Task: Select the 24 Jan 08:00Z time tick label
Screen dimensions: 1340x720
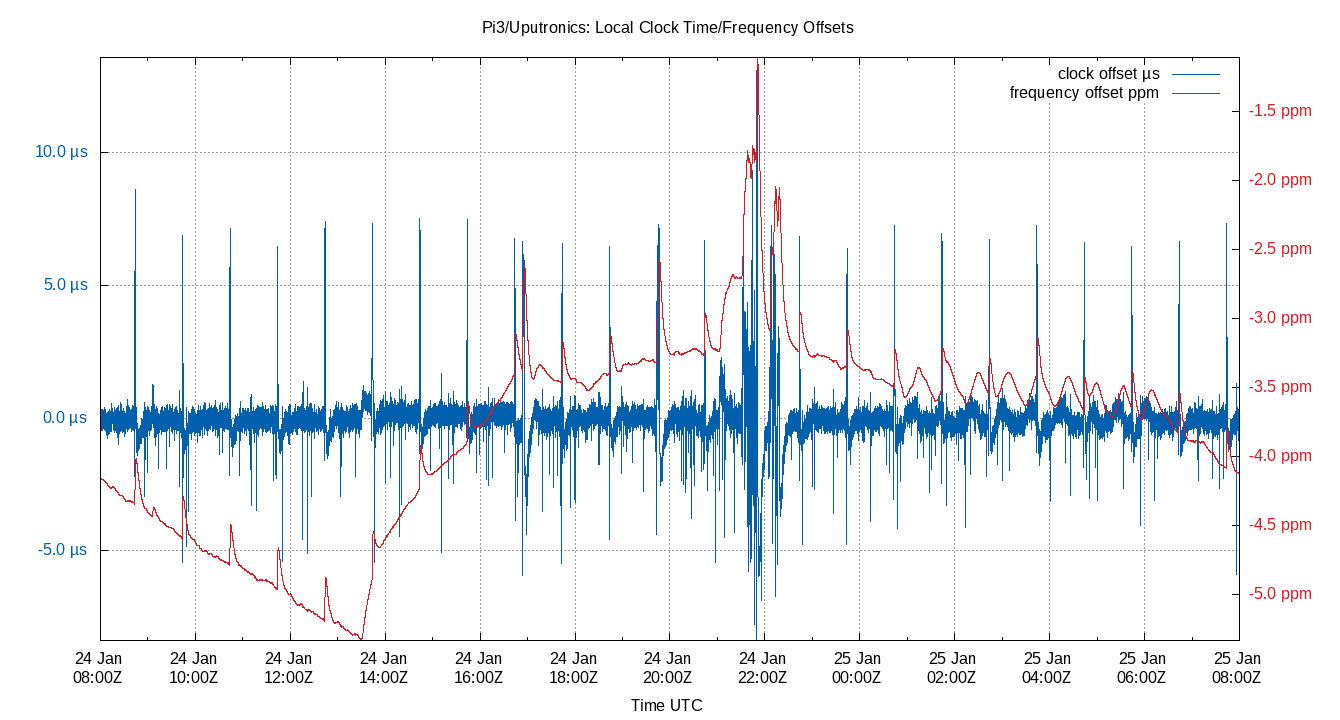Action: point(99,667)
